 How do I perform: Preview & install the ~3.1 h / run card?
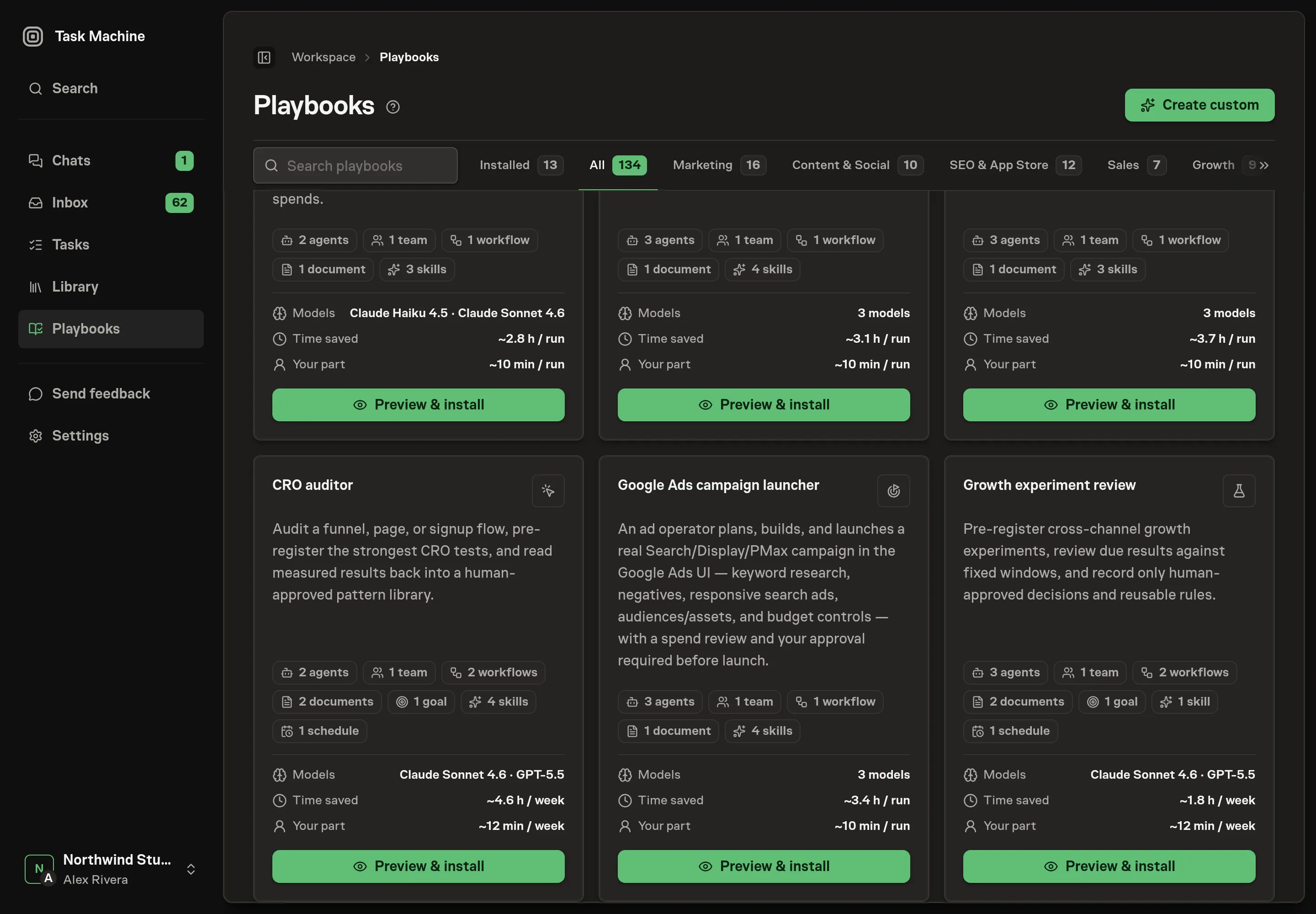[x=764, y=405]
